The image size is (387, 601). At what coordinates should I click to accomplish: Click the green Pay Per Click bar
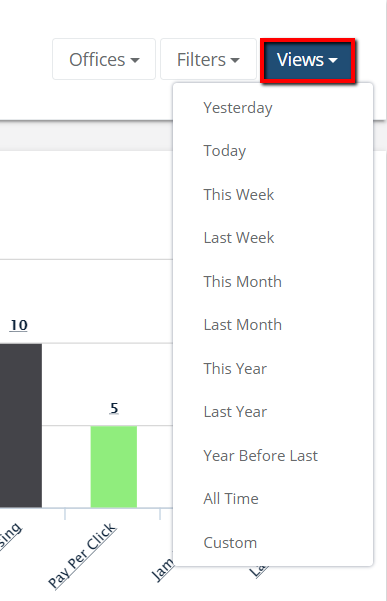point(114,466)
